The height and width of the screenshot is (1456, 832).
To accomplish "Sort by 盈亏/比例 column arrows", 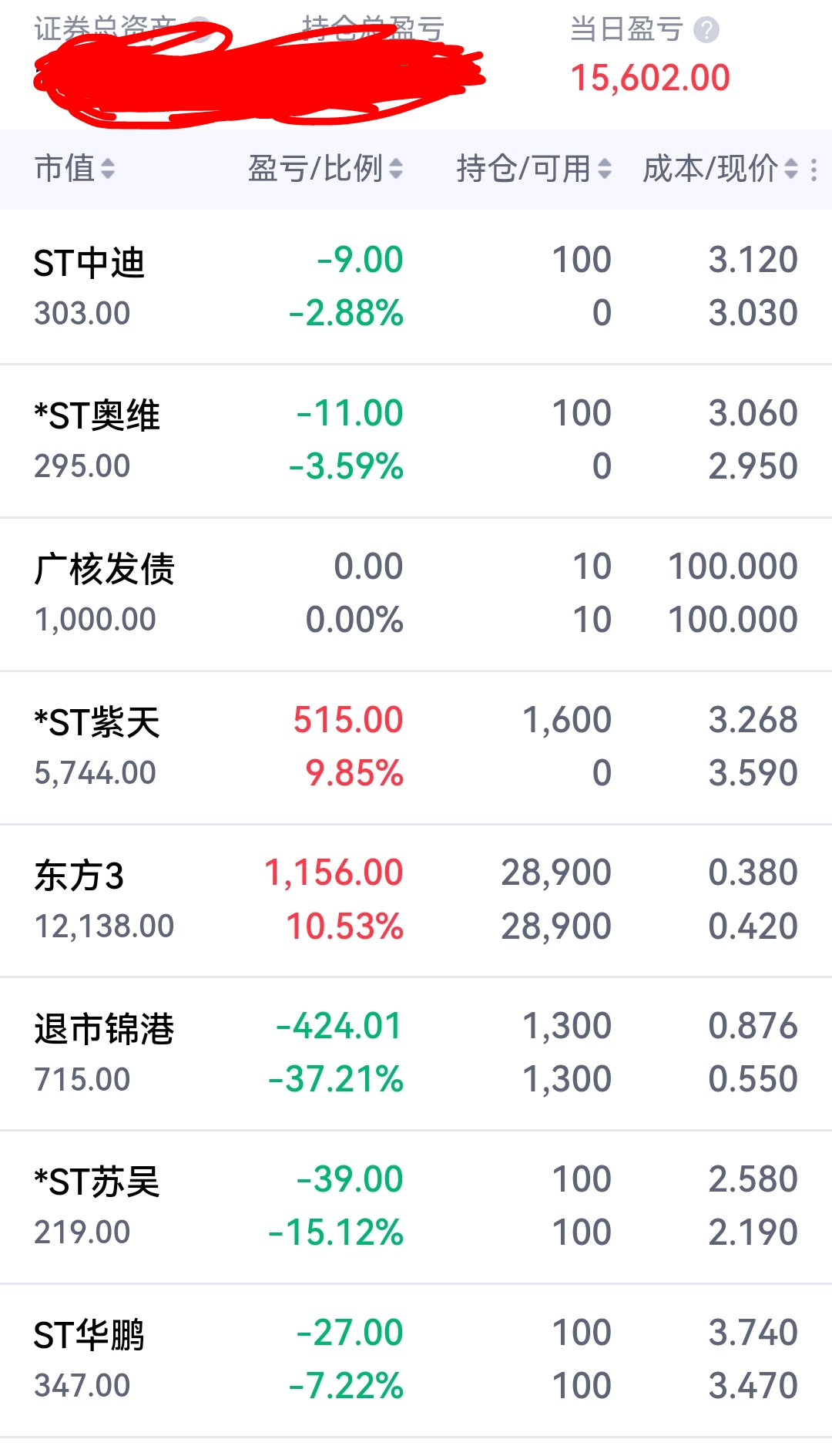I will coord(396,169).
